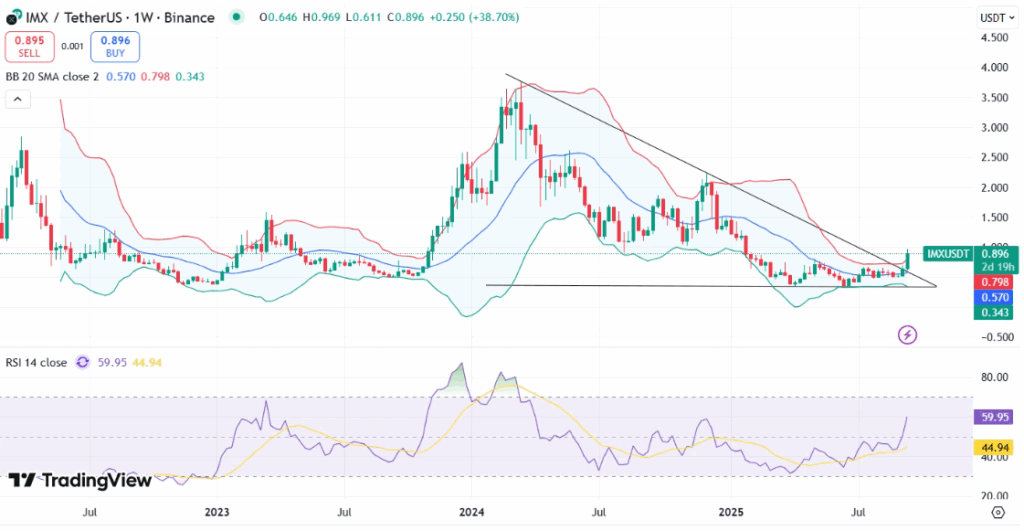
Task: Click the BB upper value 0.798 in legend
Action: click(x=155, y=76)
